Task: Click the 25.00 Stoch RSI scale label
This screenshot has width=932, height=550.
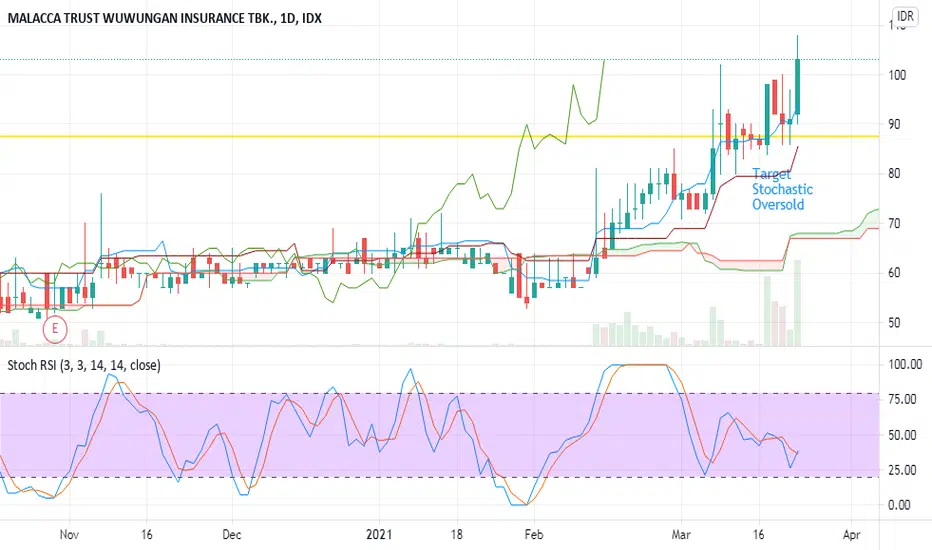Action: tap(902, 470)
